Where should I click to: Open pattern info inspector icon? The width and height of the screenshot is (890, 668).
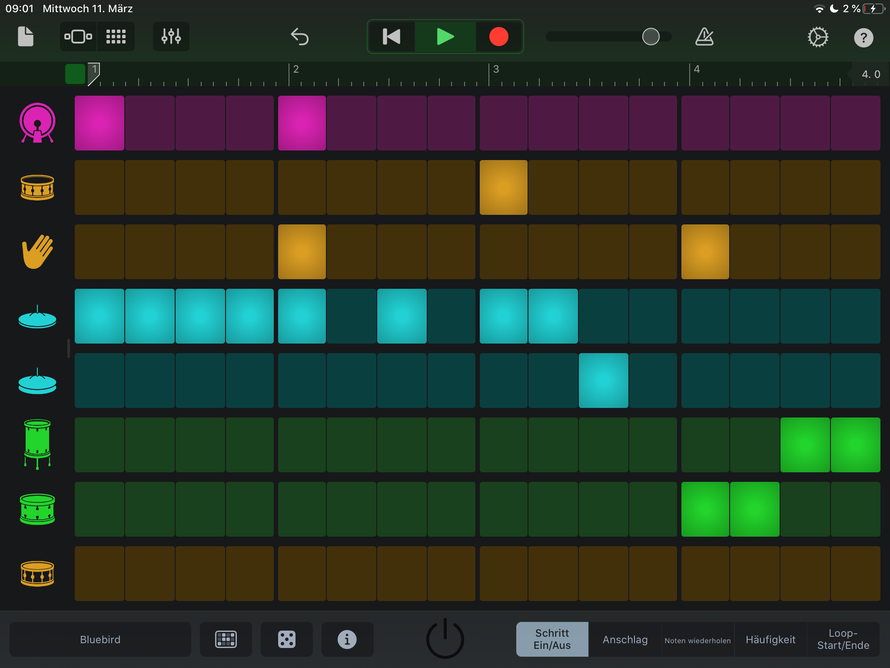[347, 640]
